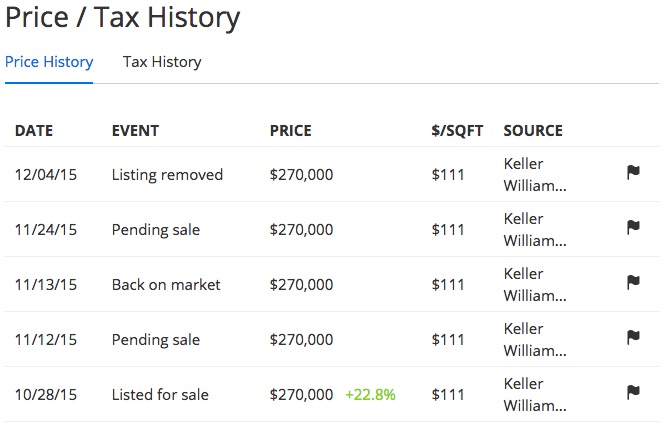The image size is (664, 423).
Task: Click the EVENT column header
Action: (x=136, y=130)
